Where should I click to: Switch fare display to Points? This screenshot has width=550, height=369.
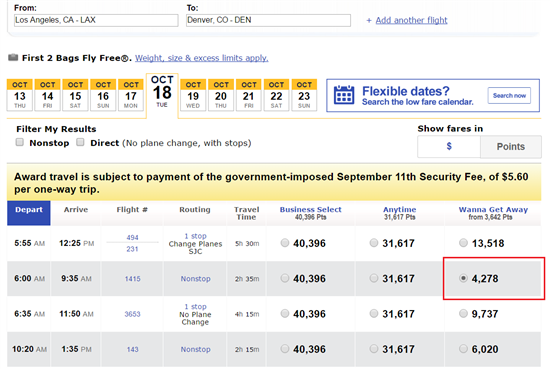click(x=511, y=147)
